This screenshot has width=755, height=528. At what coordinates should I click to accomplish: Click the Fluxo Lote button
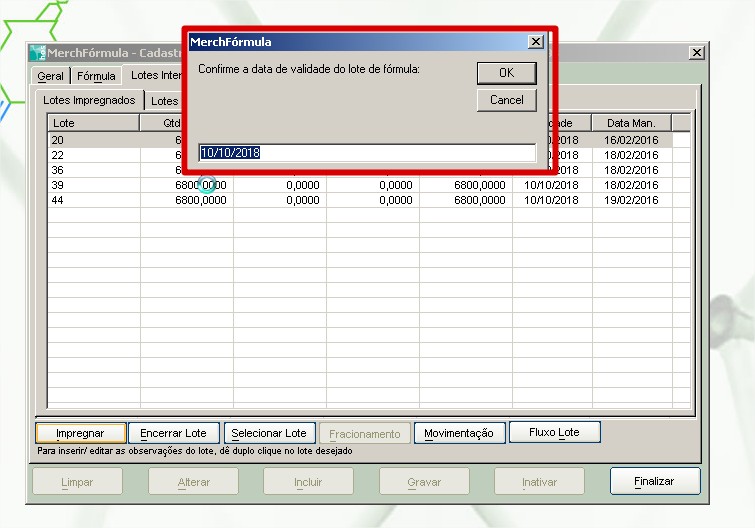point(555,432)
